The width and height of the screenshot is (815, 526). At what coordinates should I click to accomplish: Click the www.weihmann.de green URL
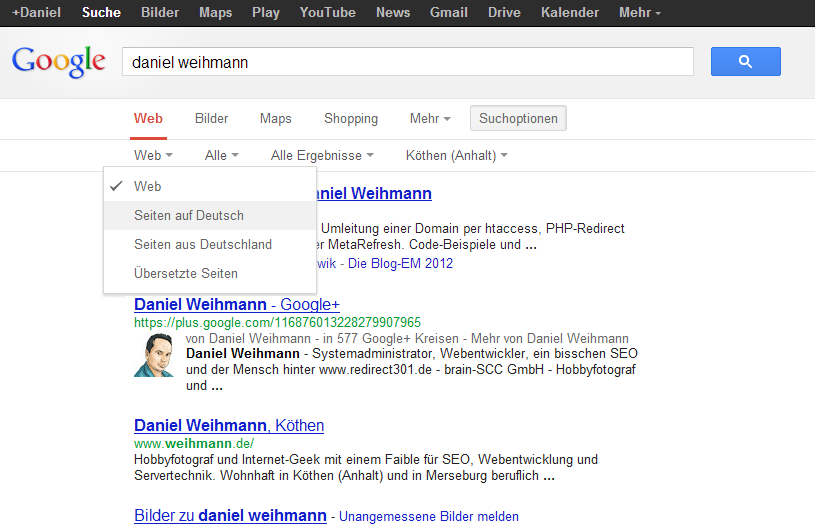[194, 443]
